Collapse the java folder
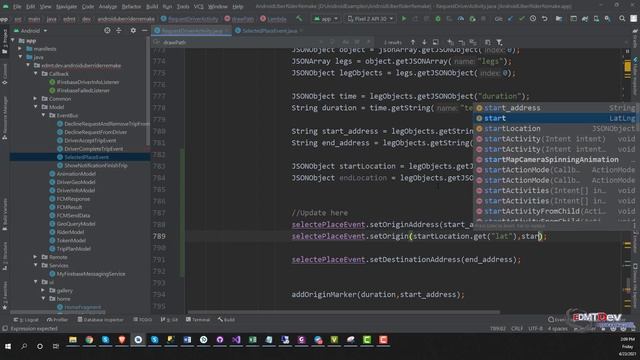 click(20, 57)
